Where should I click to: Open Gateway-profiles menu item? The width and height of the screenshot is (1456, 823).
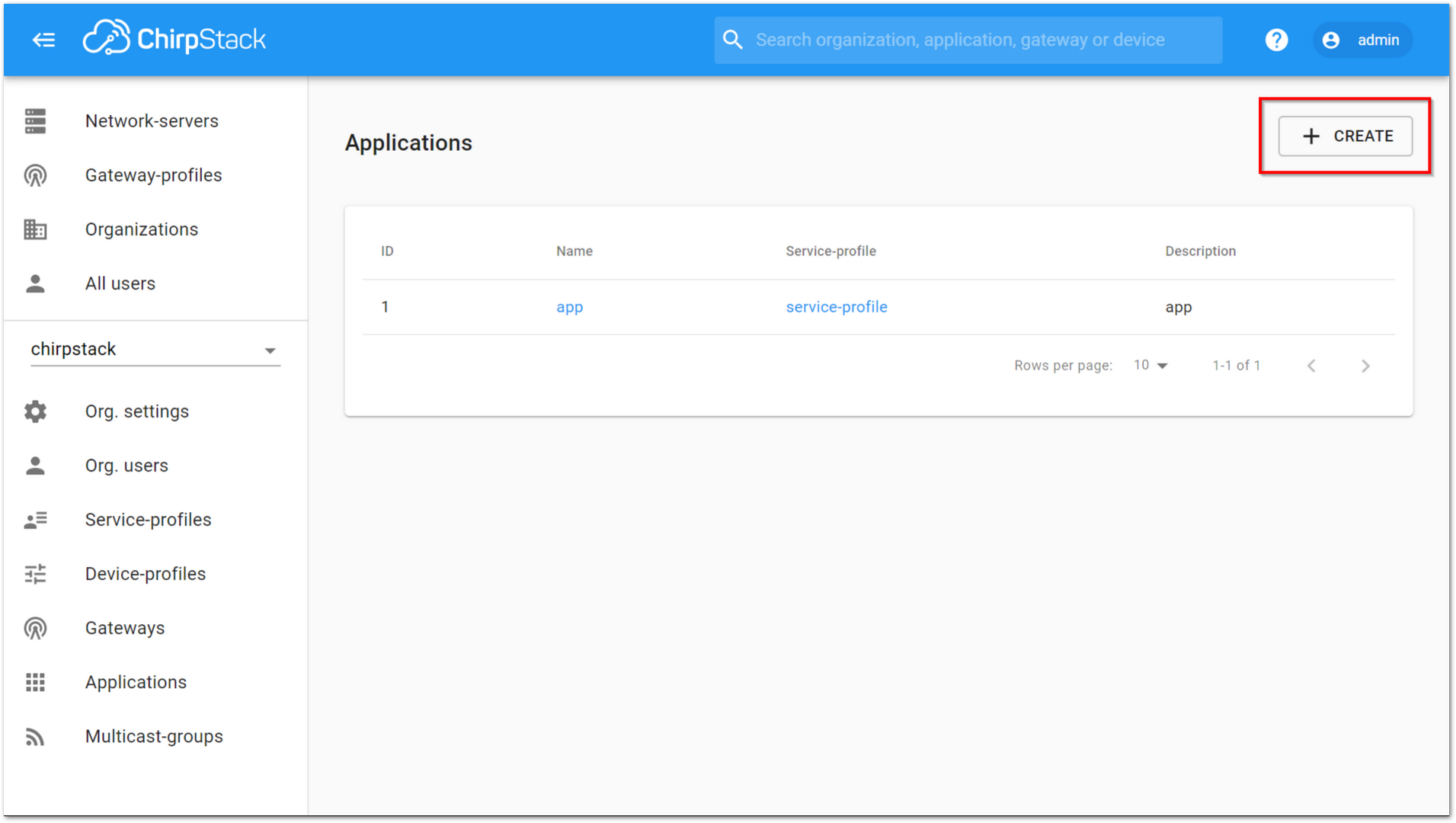[155, 175]
